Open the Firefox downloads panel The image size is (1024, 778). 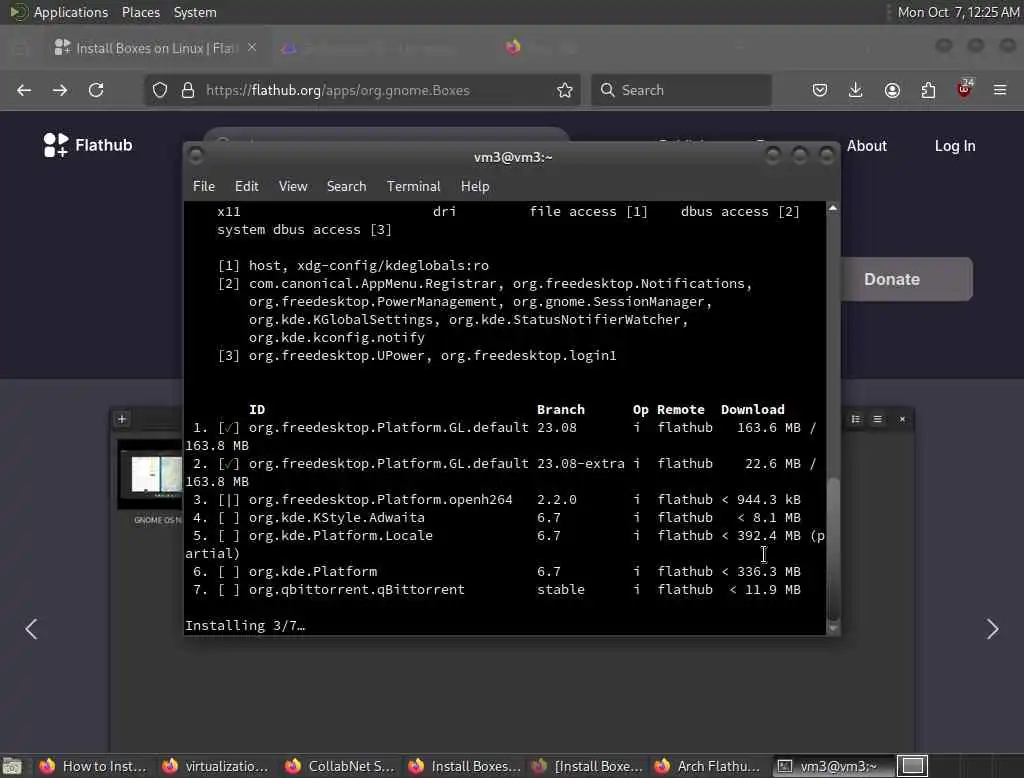tap(856, 90)
